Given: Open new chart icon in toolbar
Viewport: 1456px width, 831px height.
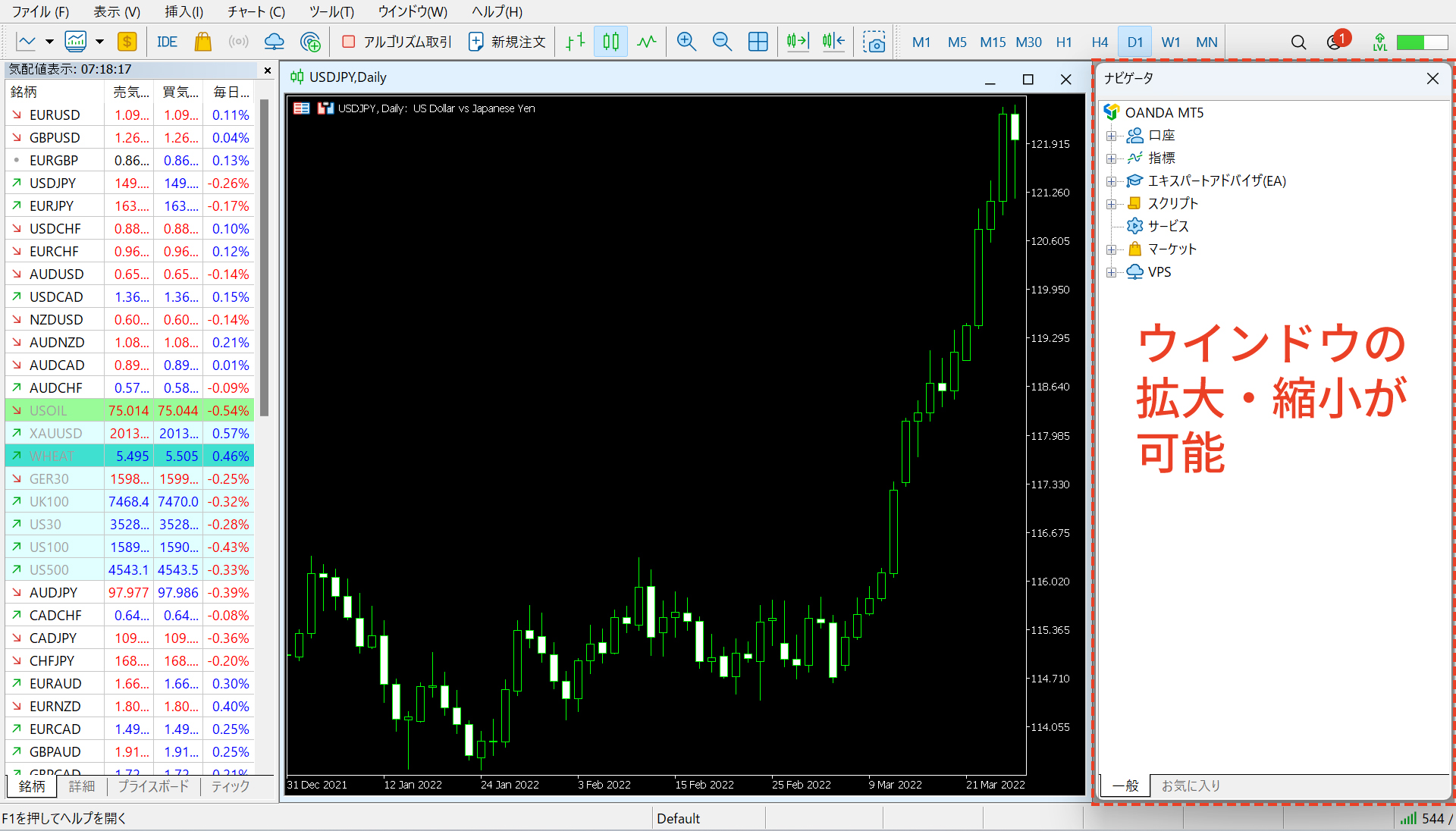Looking at the screenshot, I should pos(26,42).
